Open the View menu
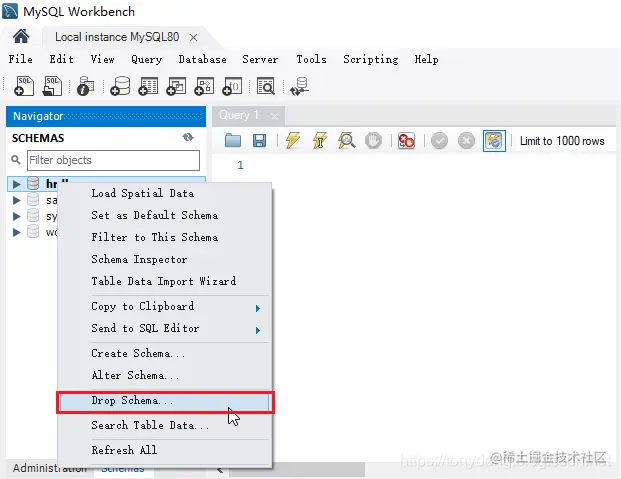The image size is (621, 479). tap(103, 59)
